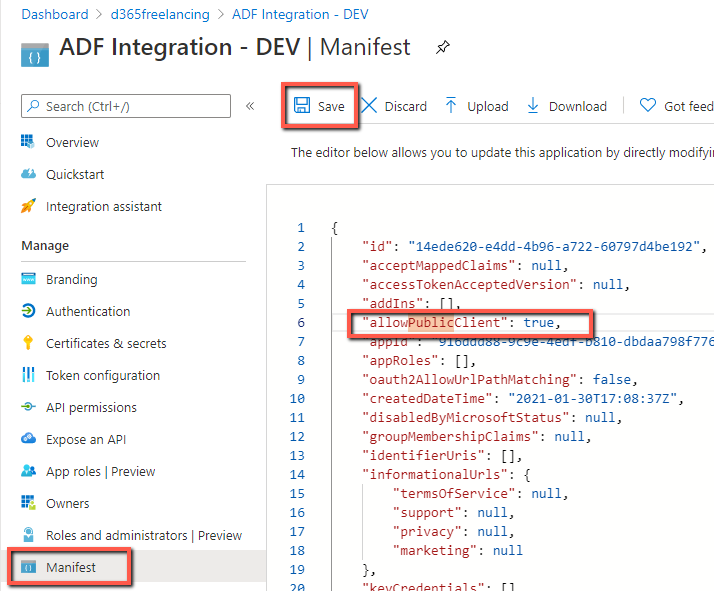Click "identifierUris" on line 13
Viewport: 714px width, 591px height.
point(423,455)
